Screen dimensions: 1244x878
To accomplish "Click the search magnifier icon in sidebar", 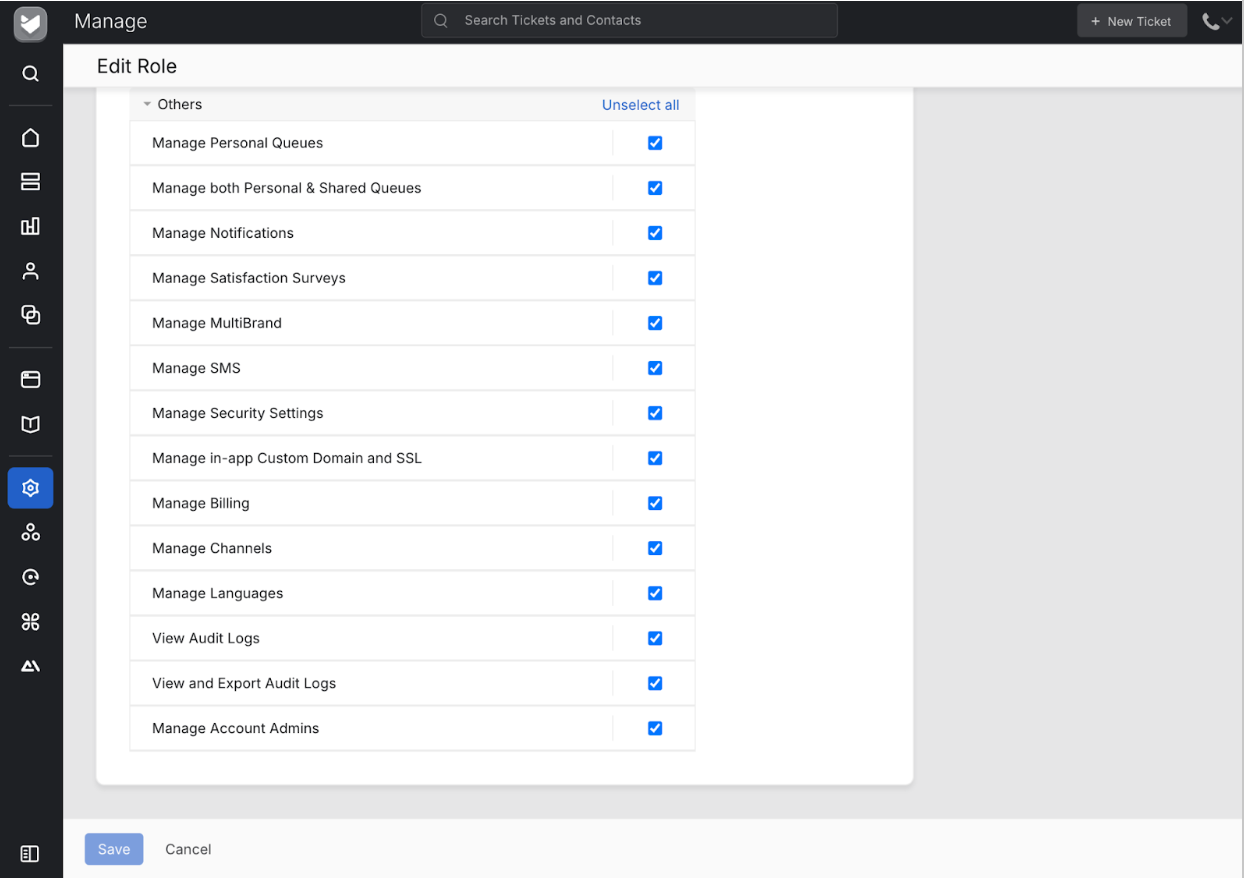I will tap(30, 74).
